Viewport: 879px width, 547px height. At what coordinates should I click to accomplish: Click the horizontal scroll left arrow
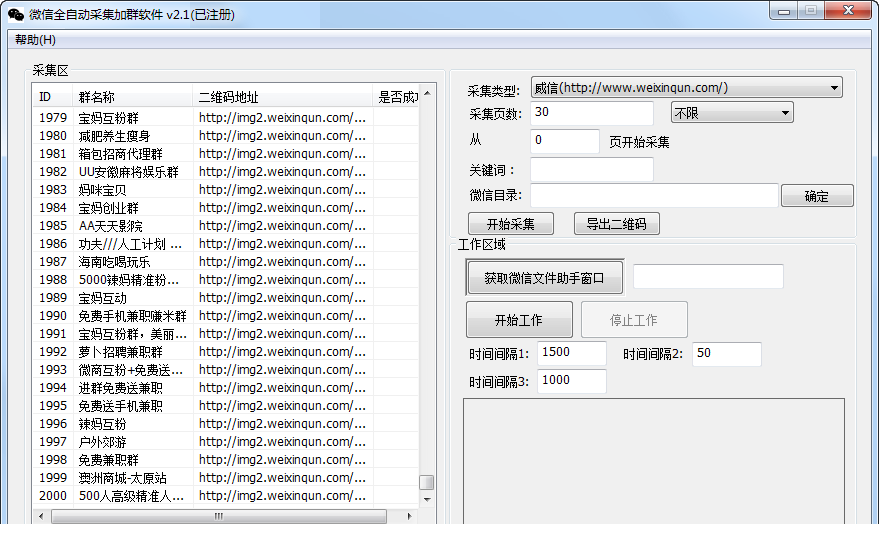pyautogui.click(x=40, y=516)
